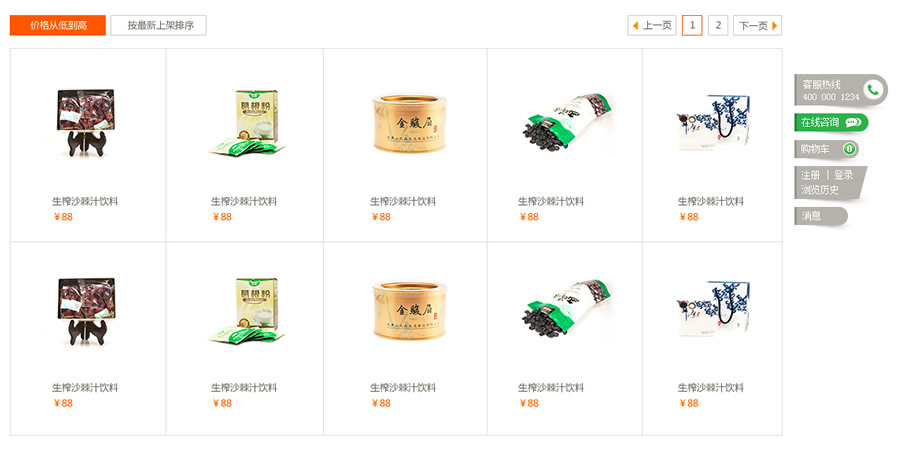Click the cart count badge showing 0

849,149
